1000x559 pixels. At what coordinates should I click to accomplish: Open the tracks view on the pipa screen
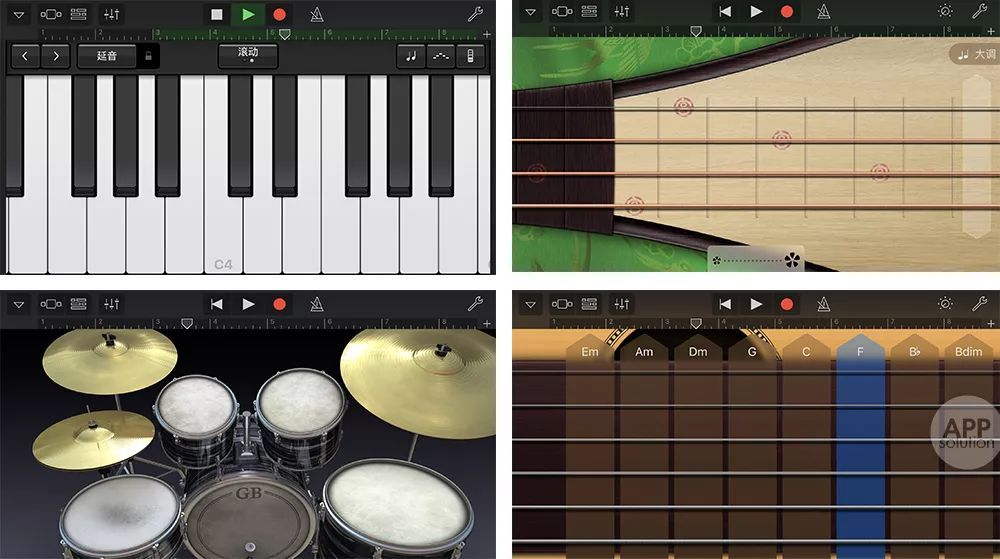pos(590,12)
